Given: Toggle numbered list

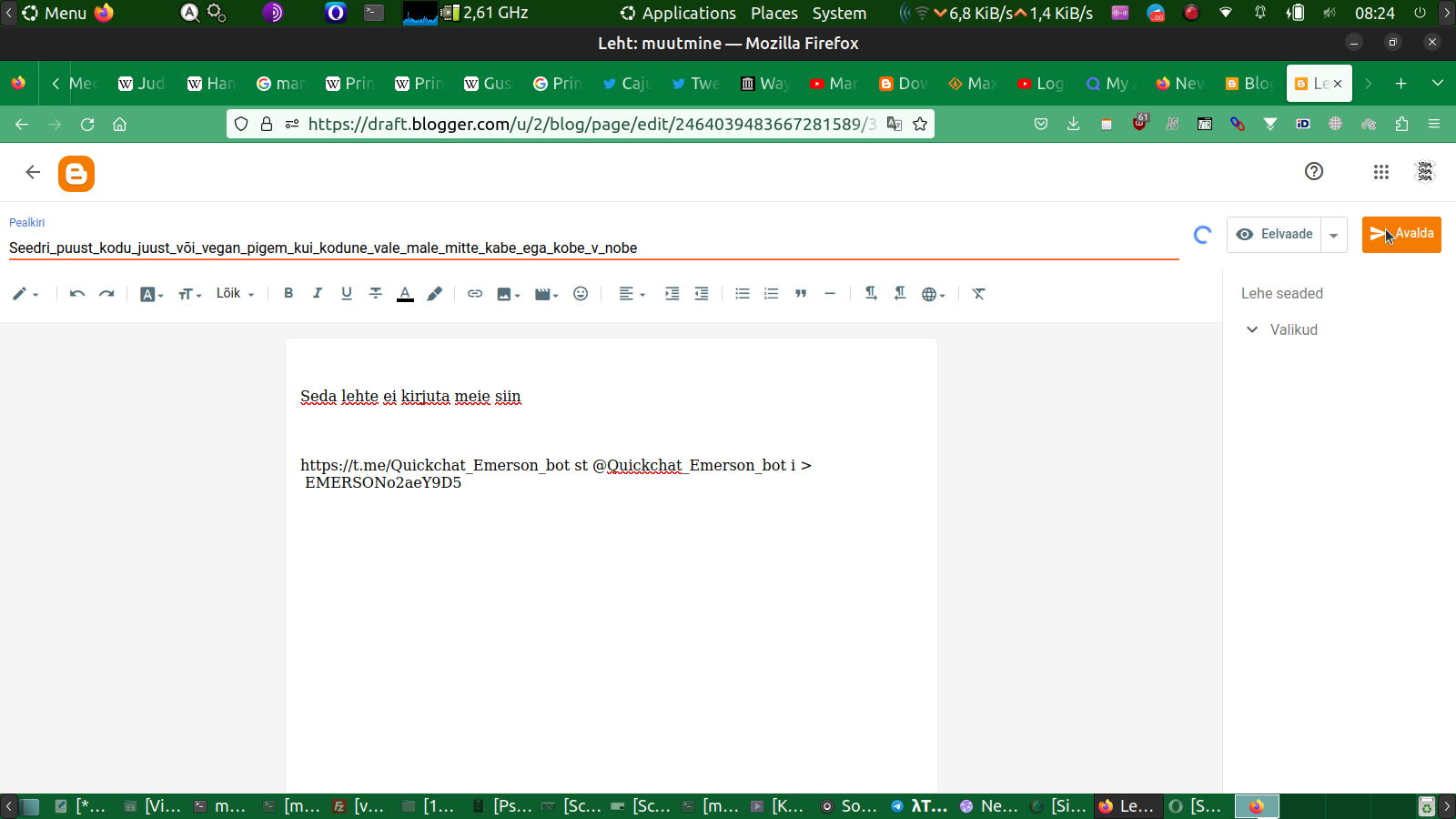Looking at the screenshot, I should [772, 294].
